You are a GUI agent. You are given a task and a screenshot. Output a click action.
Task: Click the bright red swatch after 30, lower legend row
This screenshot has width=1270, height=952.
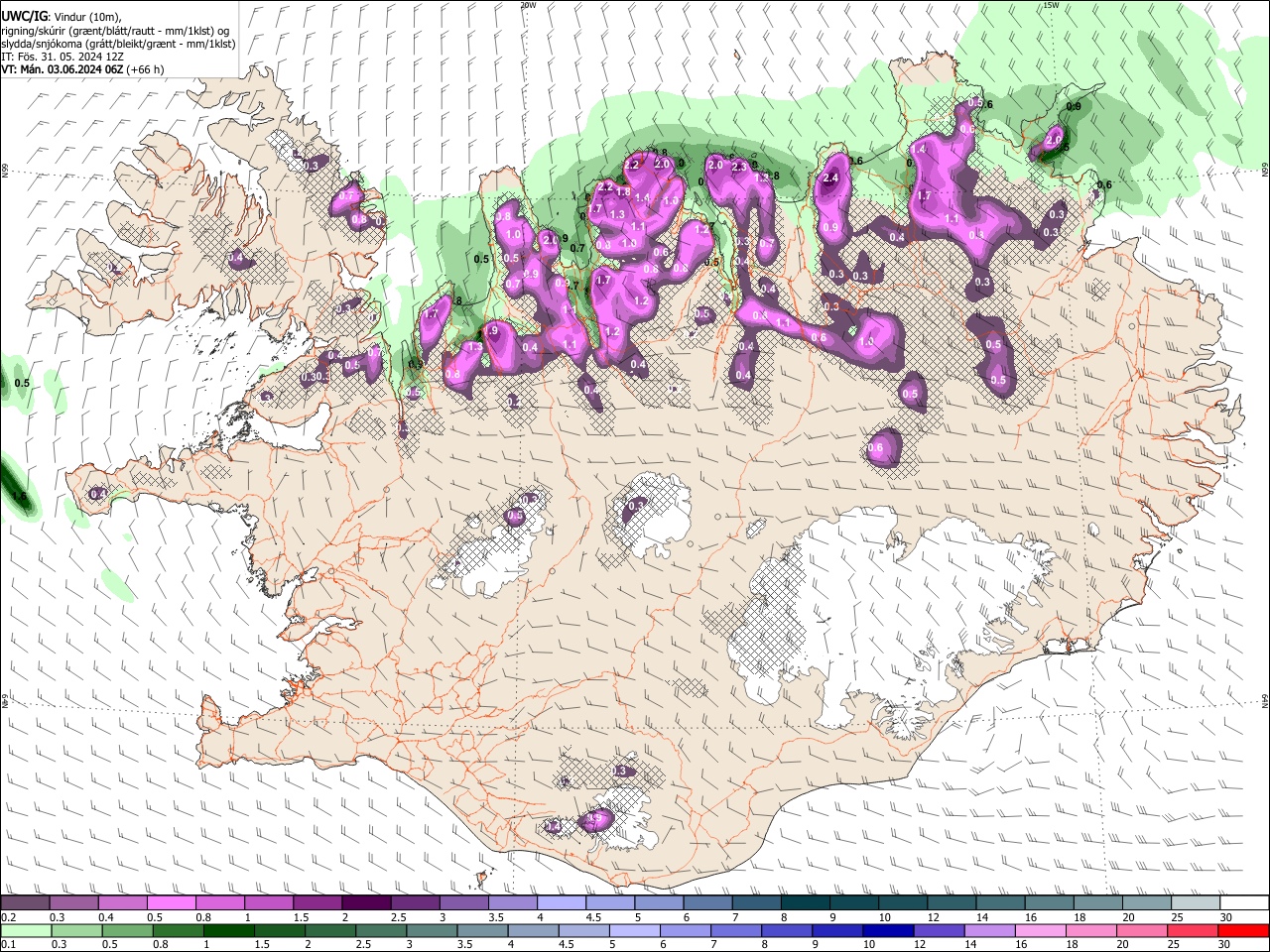(x=1244, y=930)
